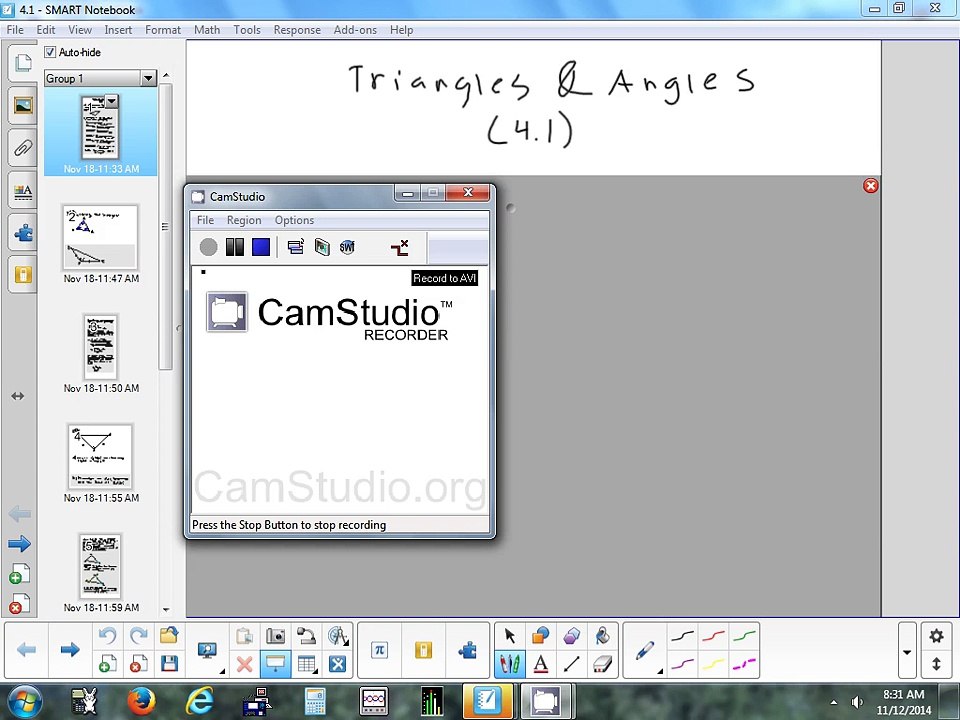960x720 pixels.
Task: Toggle the Pens tool in toolbar
Action: (509, 664)
